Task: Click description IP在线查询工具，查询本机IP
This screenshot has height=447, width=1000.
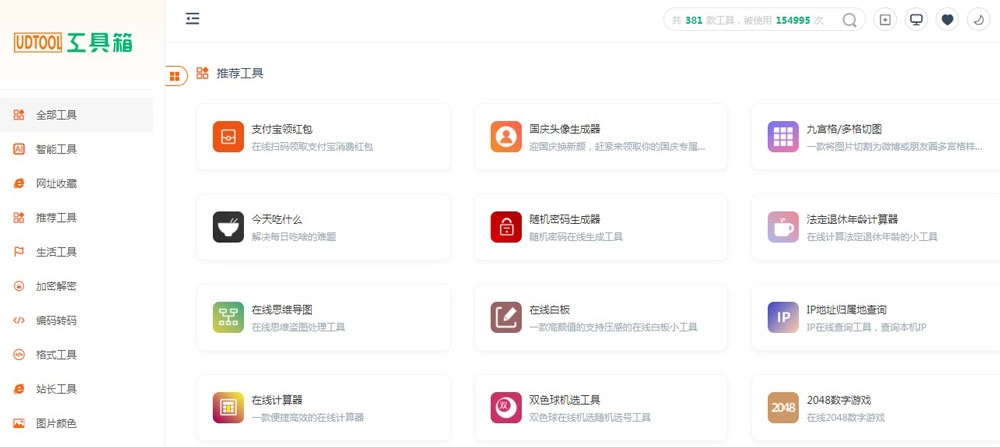Action: click(866, 328)
